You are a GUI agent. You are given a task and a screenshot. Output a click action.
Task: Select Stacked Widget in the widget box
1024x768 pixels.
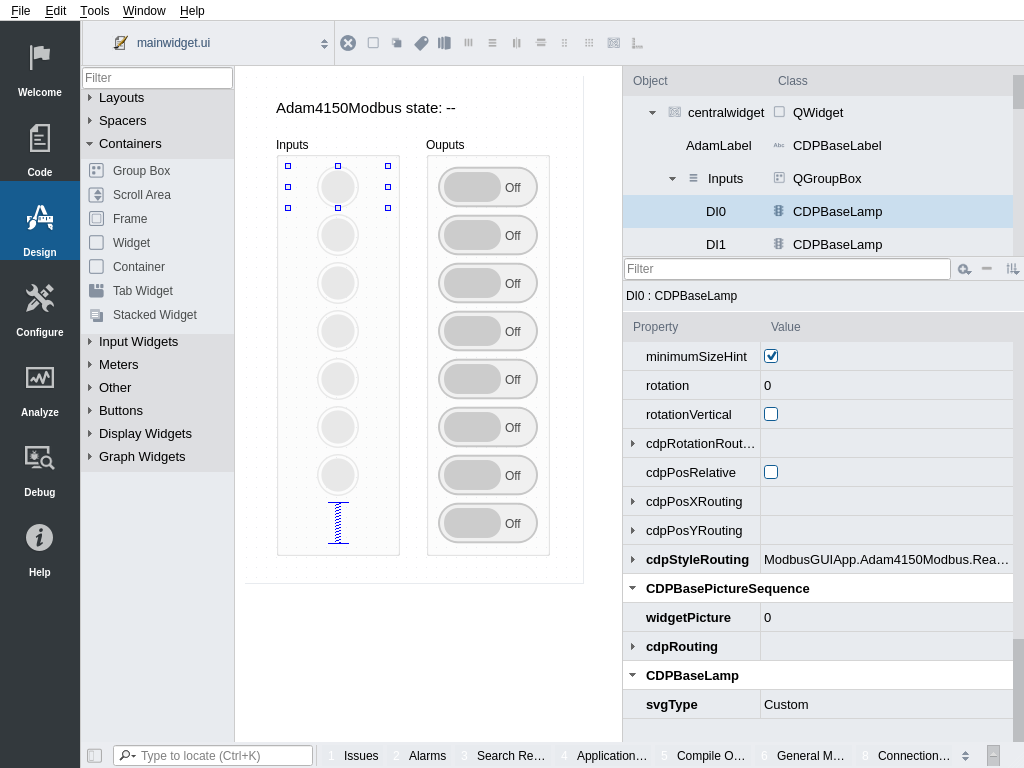157,315
